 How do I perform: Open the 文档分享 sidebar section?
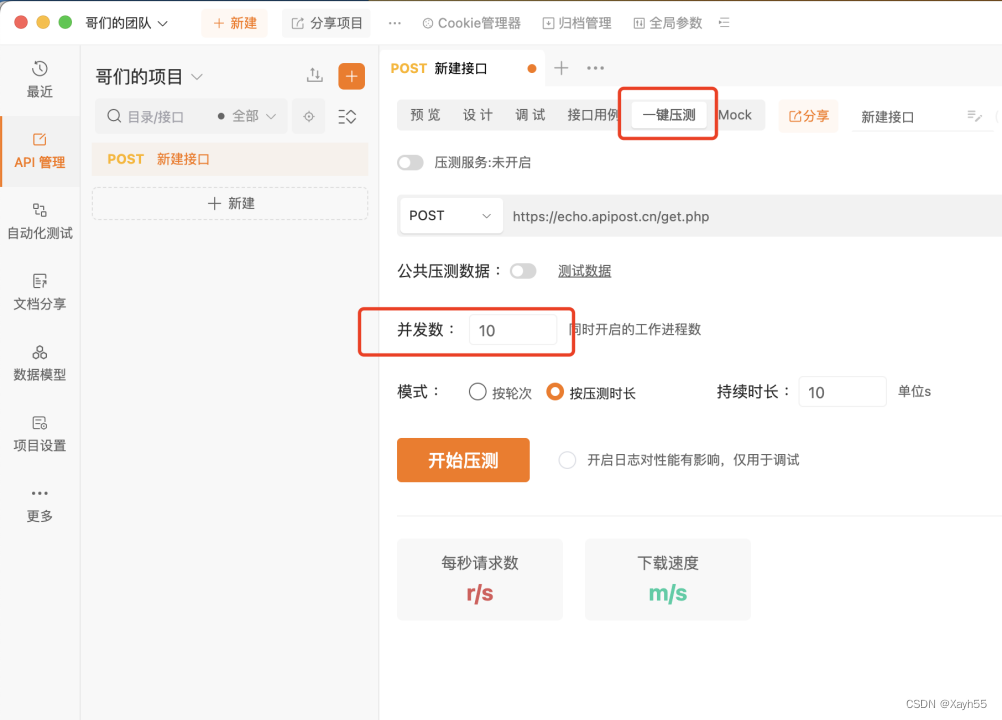[40, 292]
